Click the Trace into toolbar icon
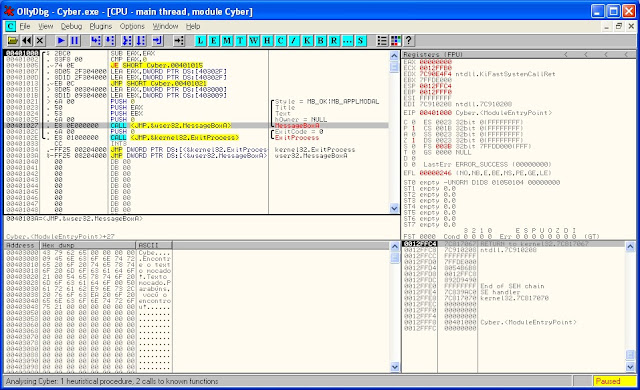640x390 pixels. click(x=127, y=40)
